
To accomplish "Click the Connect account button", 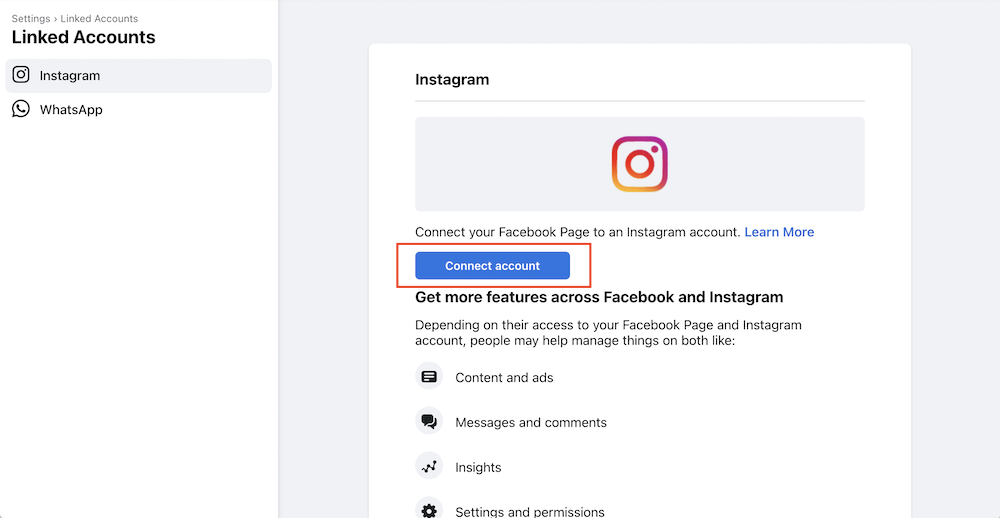I will 492,265.
